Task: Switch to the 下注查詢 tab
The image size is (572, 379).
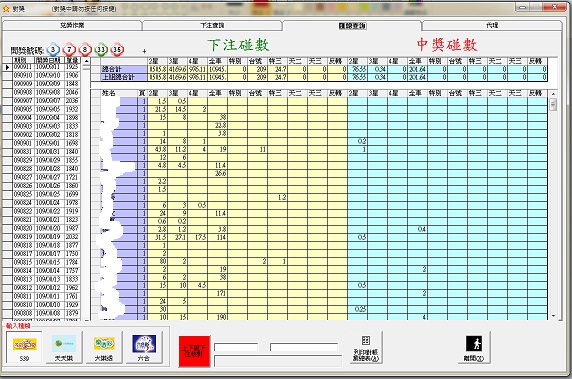Action: (212, 25)
